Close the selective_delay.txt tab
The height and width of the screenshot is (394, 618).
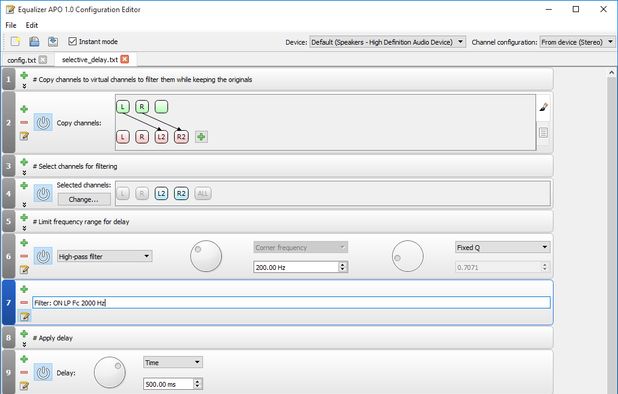coord(125,59)
